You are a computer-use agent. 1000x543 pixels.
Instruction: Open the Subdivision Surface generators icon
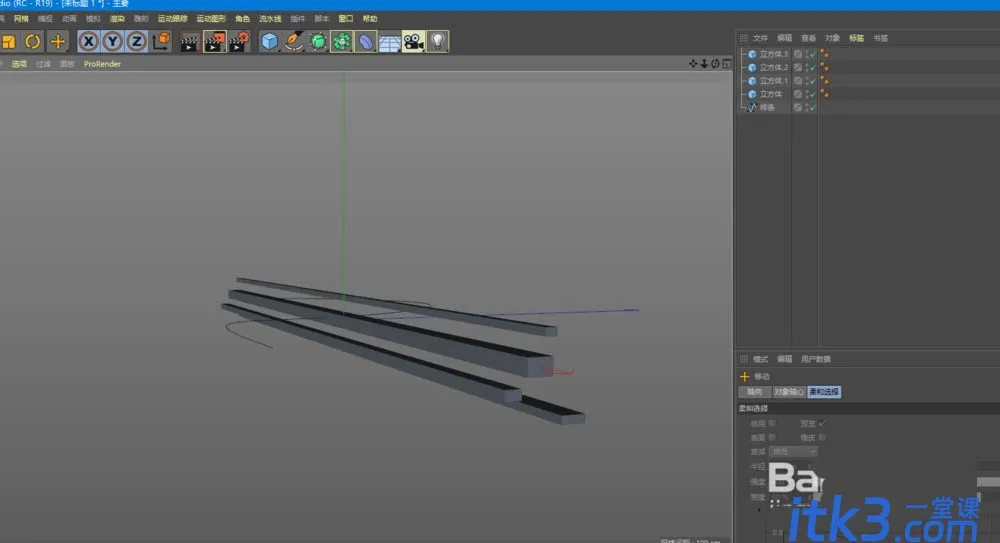pos(318,41)
